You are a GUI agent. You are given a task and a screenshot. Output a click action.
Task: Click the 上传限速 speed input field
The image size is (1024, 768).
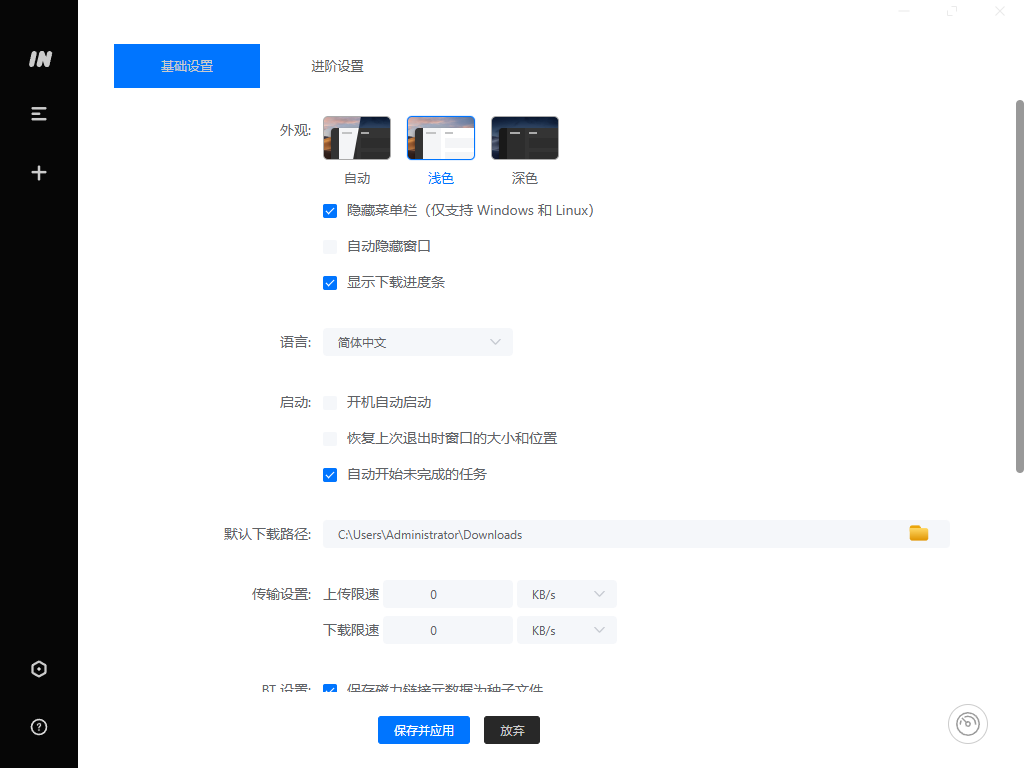[447, 593]
